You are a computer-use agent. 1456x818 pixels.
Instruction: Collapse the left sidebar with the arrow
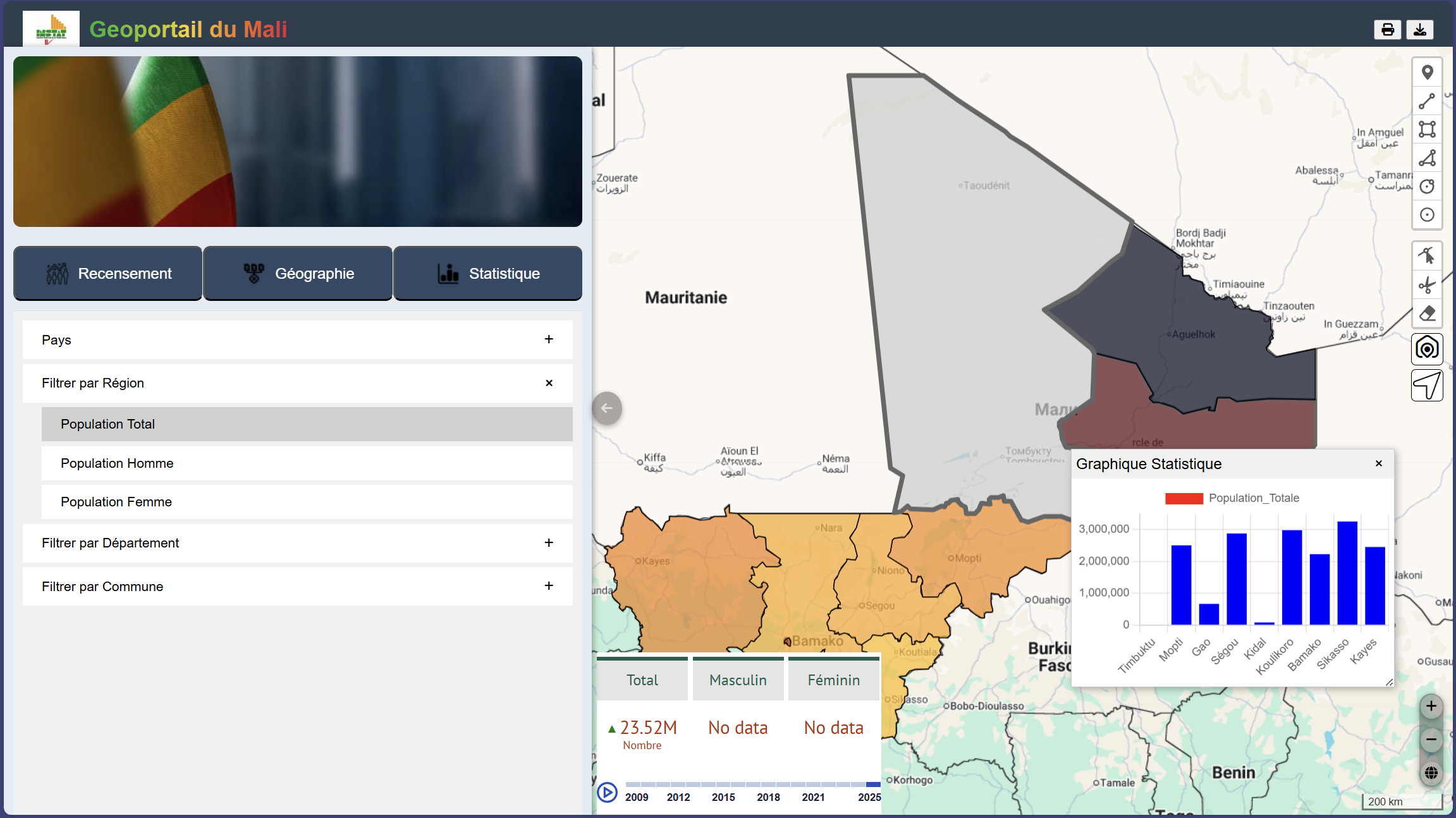tap(606, 408)
